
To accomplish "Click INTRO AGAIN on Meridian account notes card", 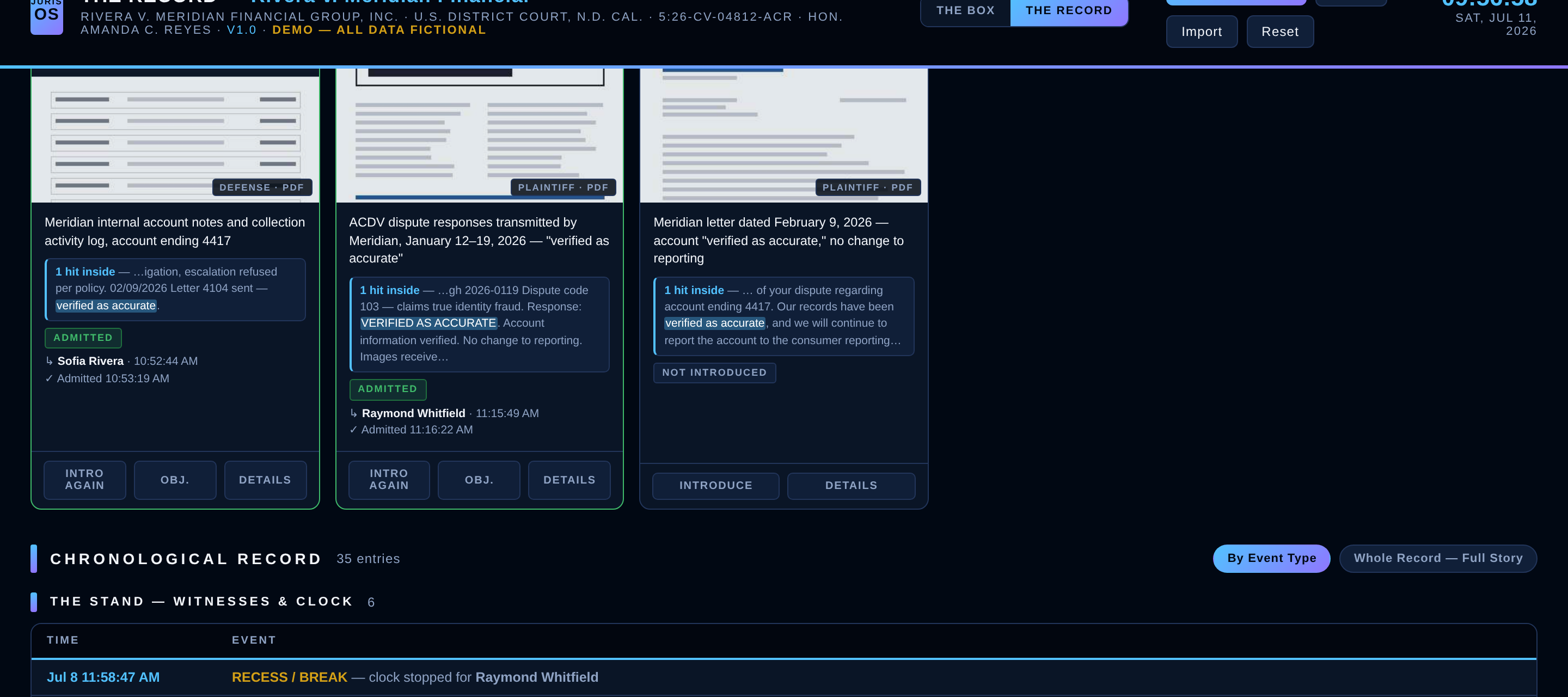I will click(x=84, y=480).
